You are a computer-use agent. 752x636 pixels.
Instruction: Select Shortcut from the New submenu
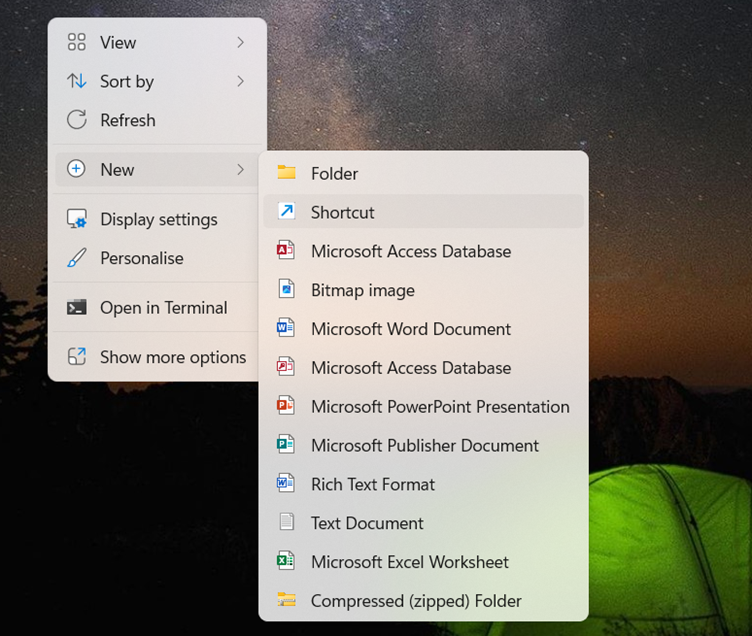point(423,212)
